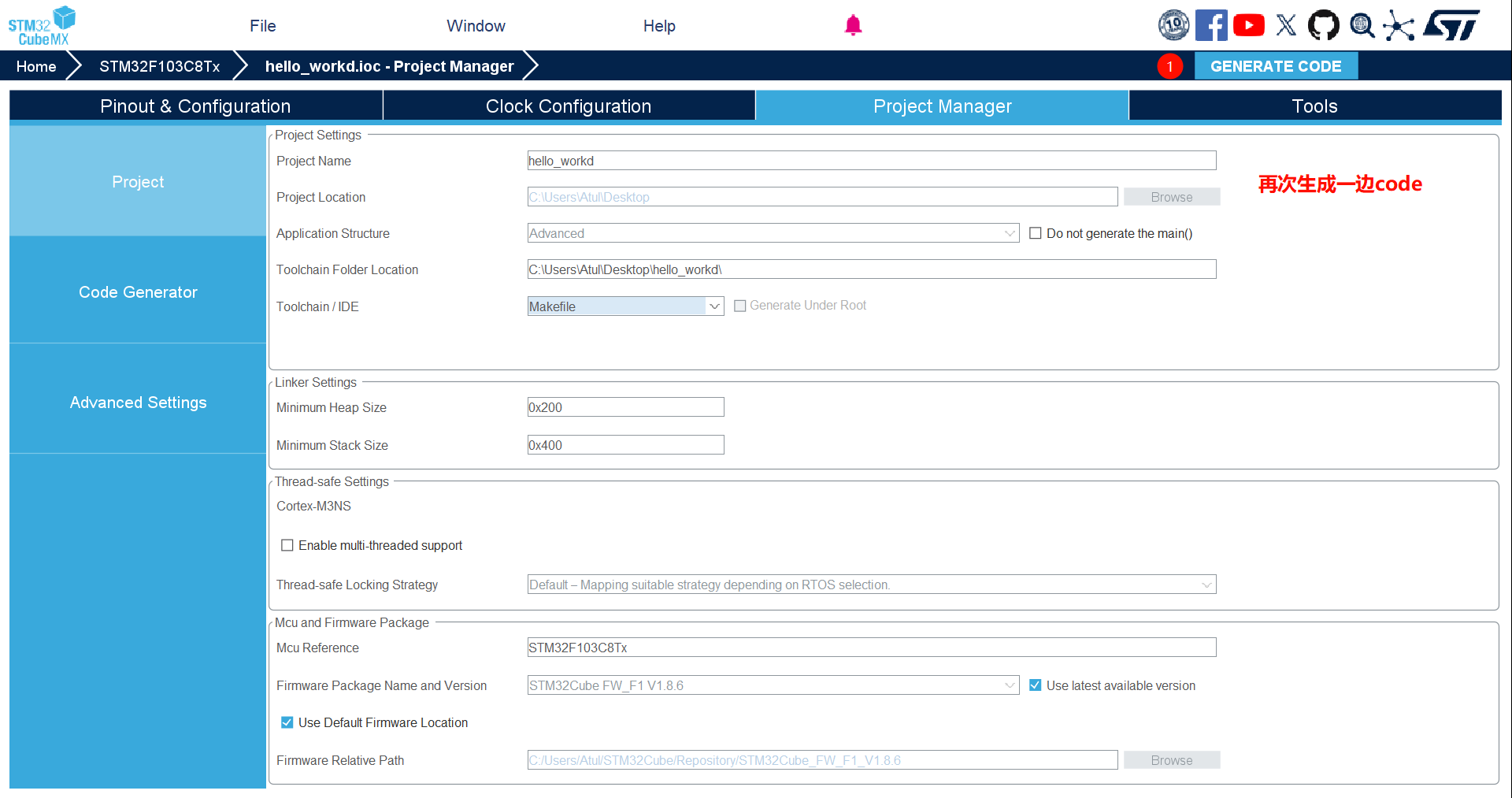This screenshot has height=798, width=1512.
Task: Open the GitHub icon link
Action: 1323,25
